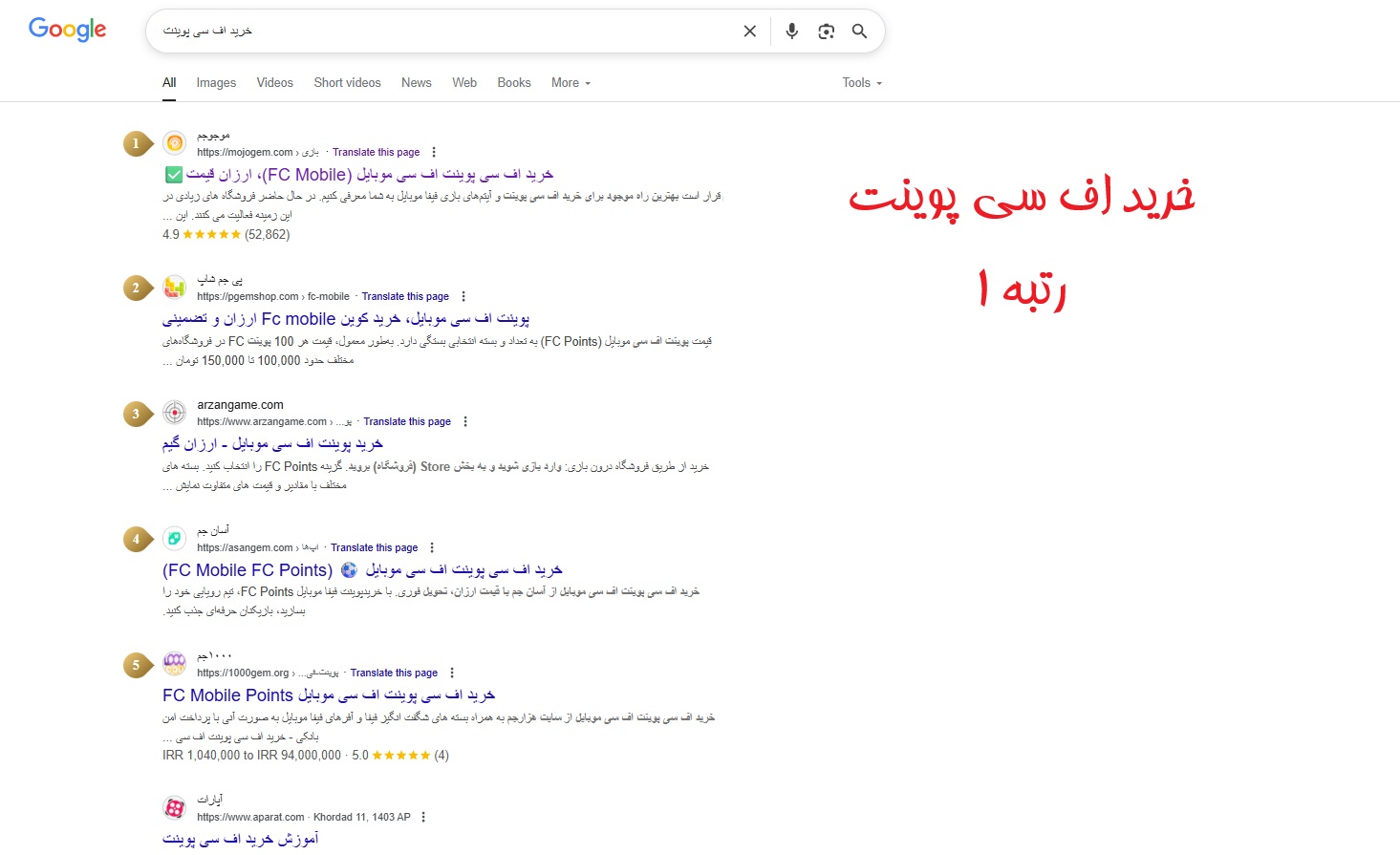Screen dimensions: 1400x855
Task: Open three-dot options for arzangame result
Action: click(x=465, y=422)
